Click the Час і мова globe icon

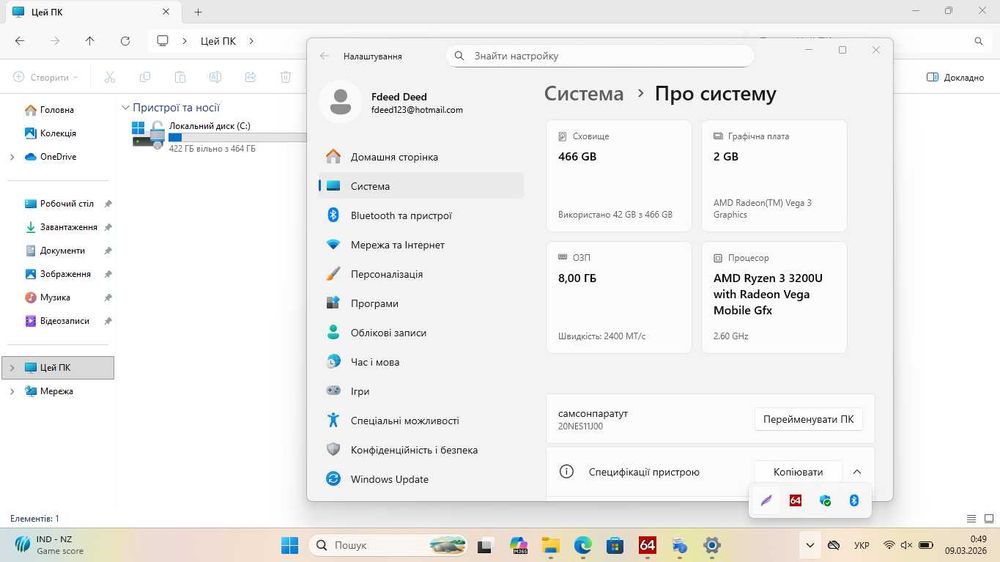click(333, 362)
